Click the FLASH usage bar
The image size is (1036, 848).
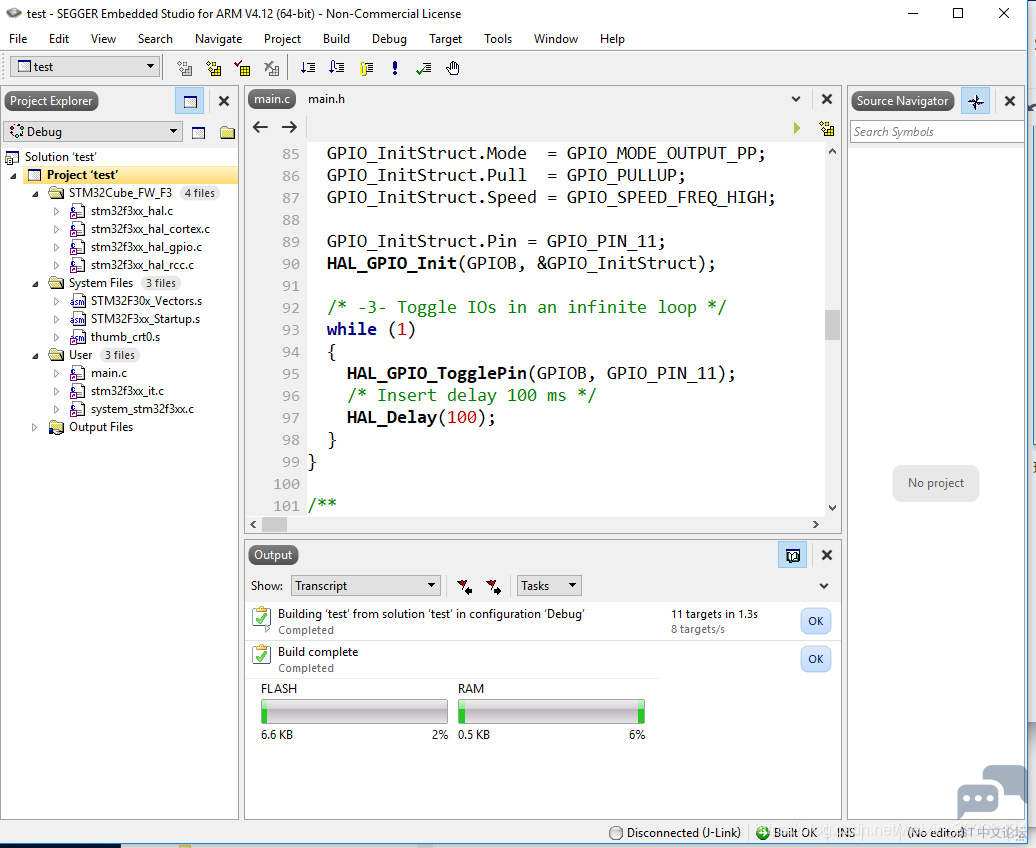tap(354, 712)
